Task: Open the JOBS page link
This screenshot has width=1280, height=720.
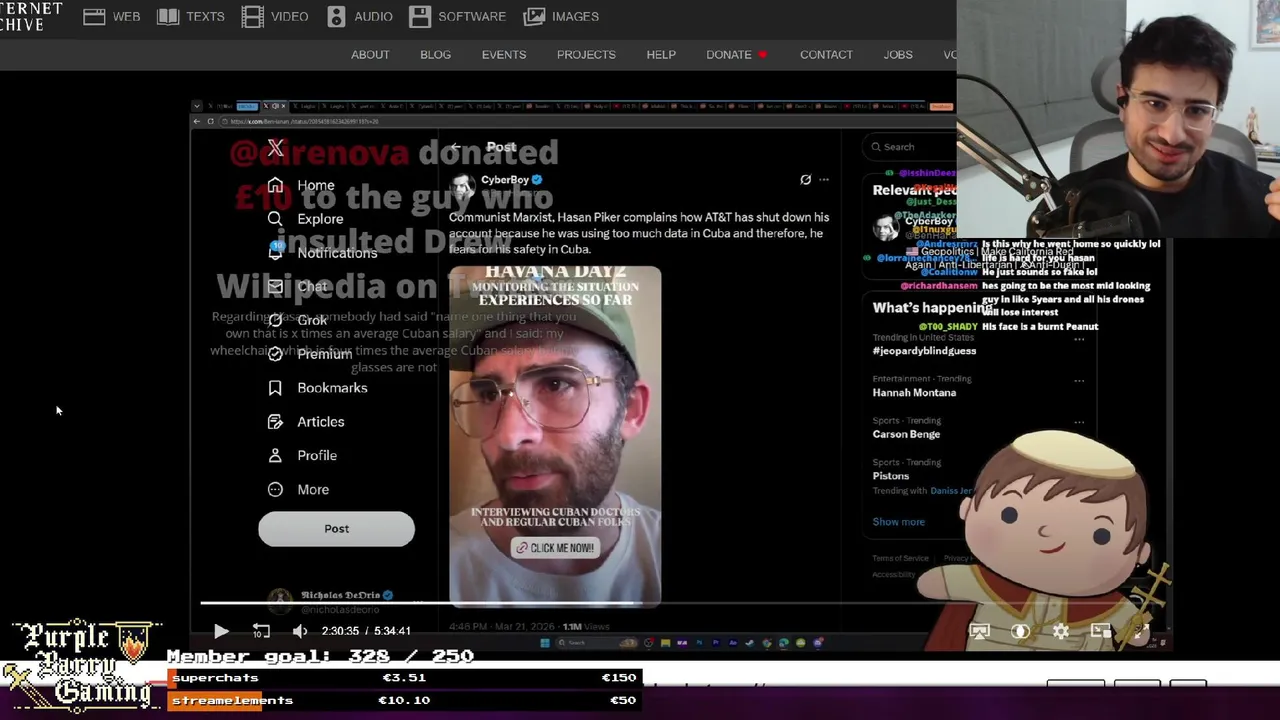Action: pyautogui.click(x=898, y=55)
